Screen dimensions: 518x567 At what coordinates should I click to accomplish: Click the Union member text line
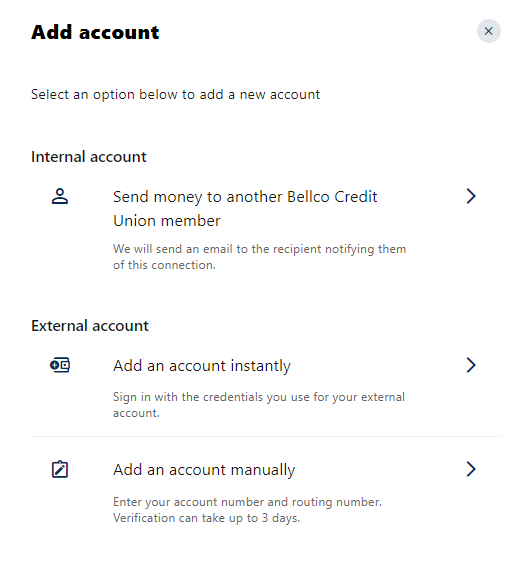(x=167, y=221)
